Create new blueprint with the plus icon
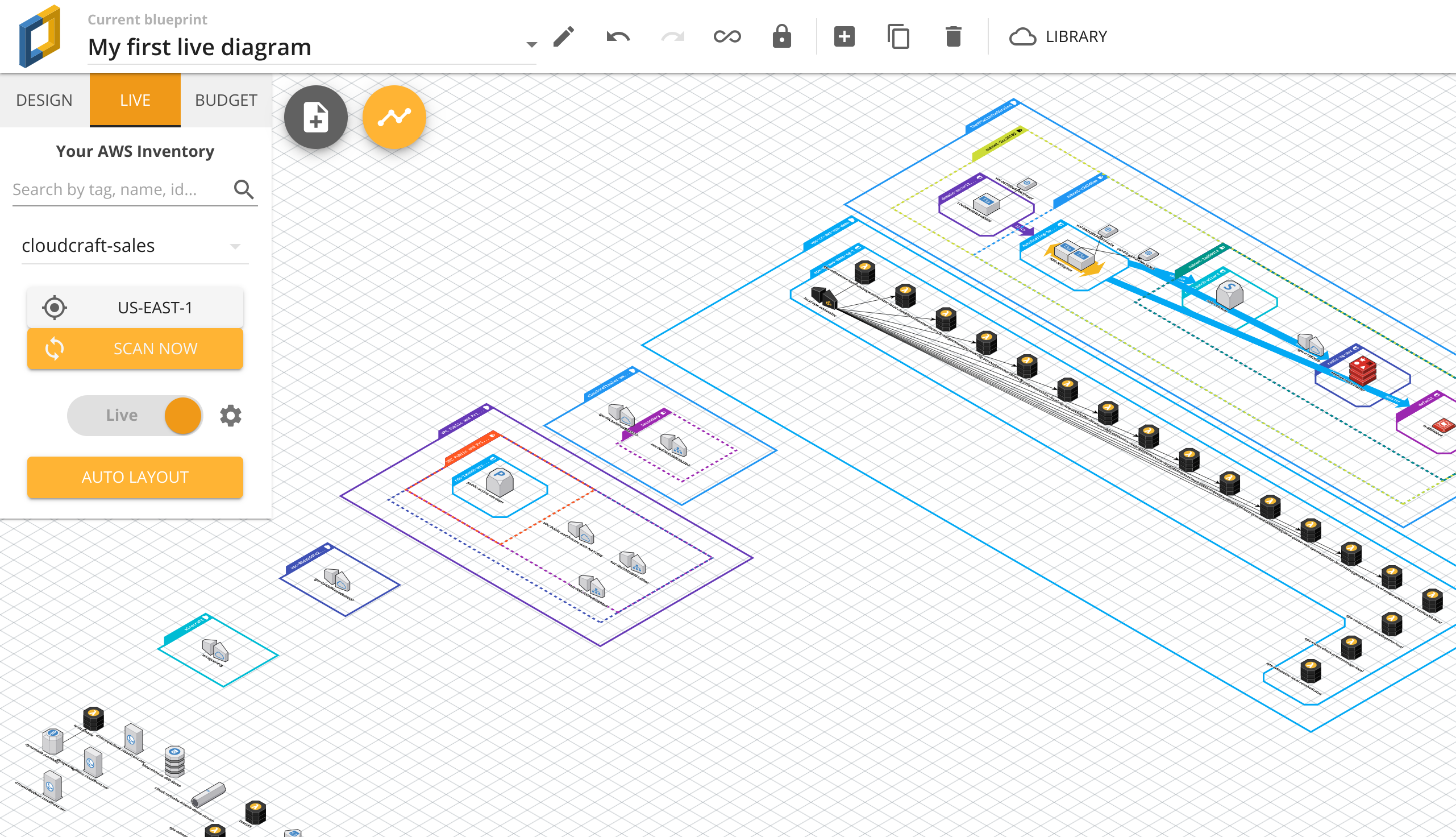The width and height of the screenshot is (1456, 837). (x=843, y=36)
